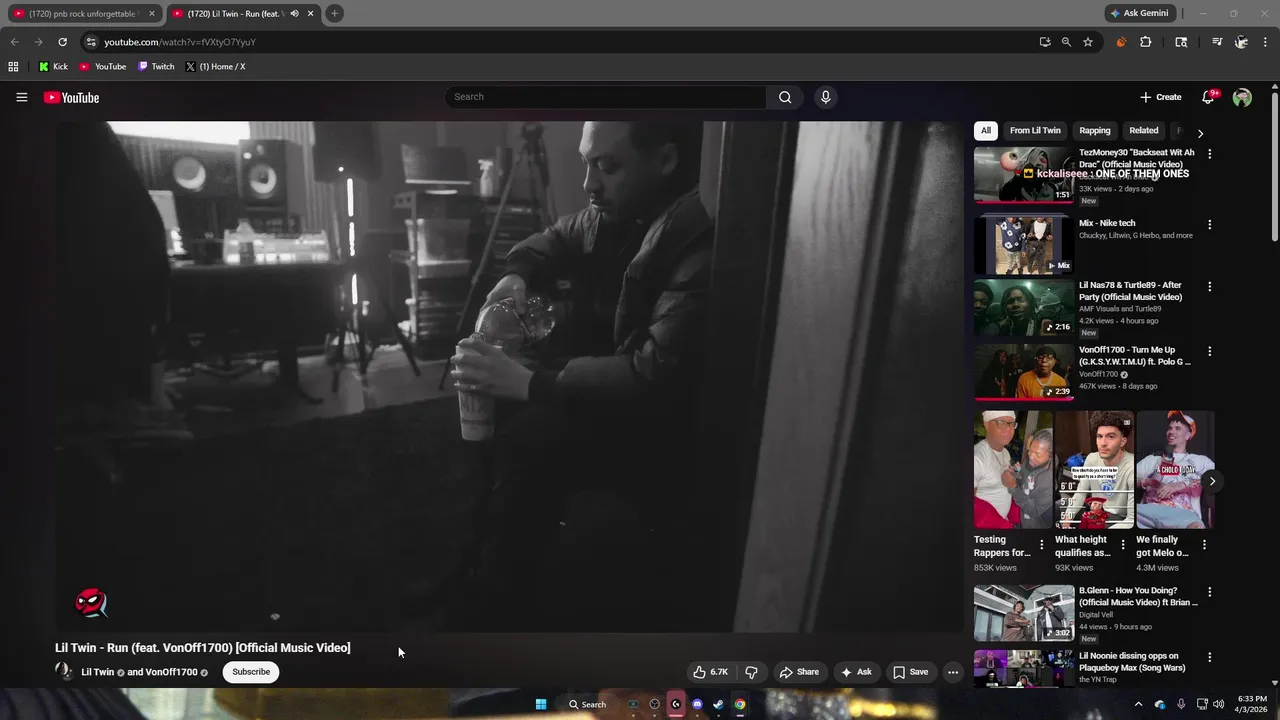
Task: Dislike the video
Action: click(x=751, y=672)
